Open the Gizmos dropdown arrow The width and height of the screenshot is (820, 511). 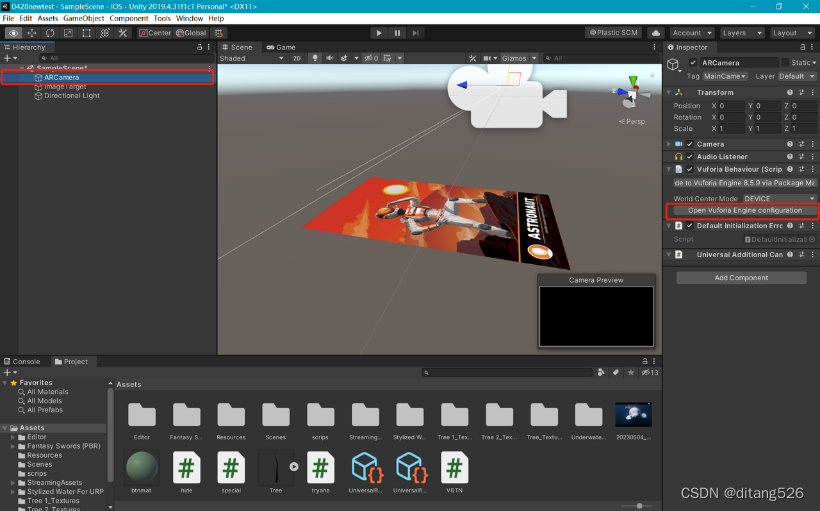(534, 58)
